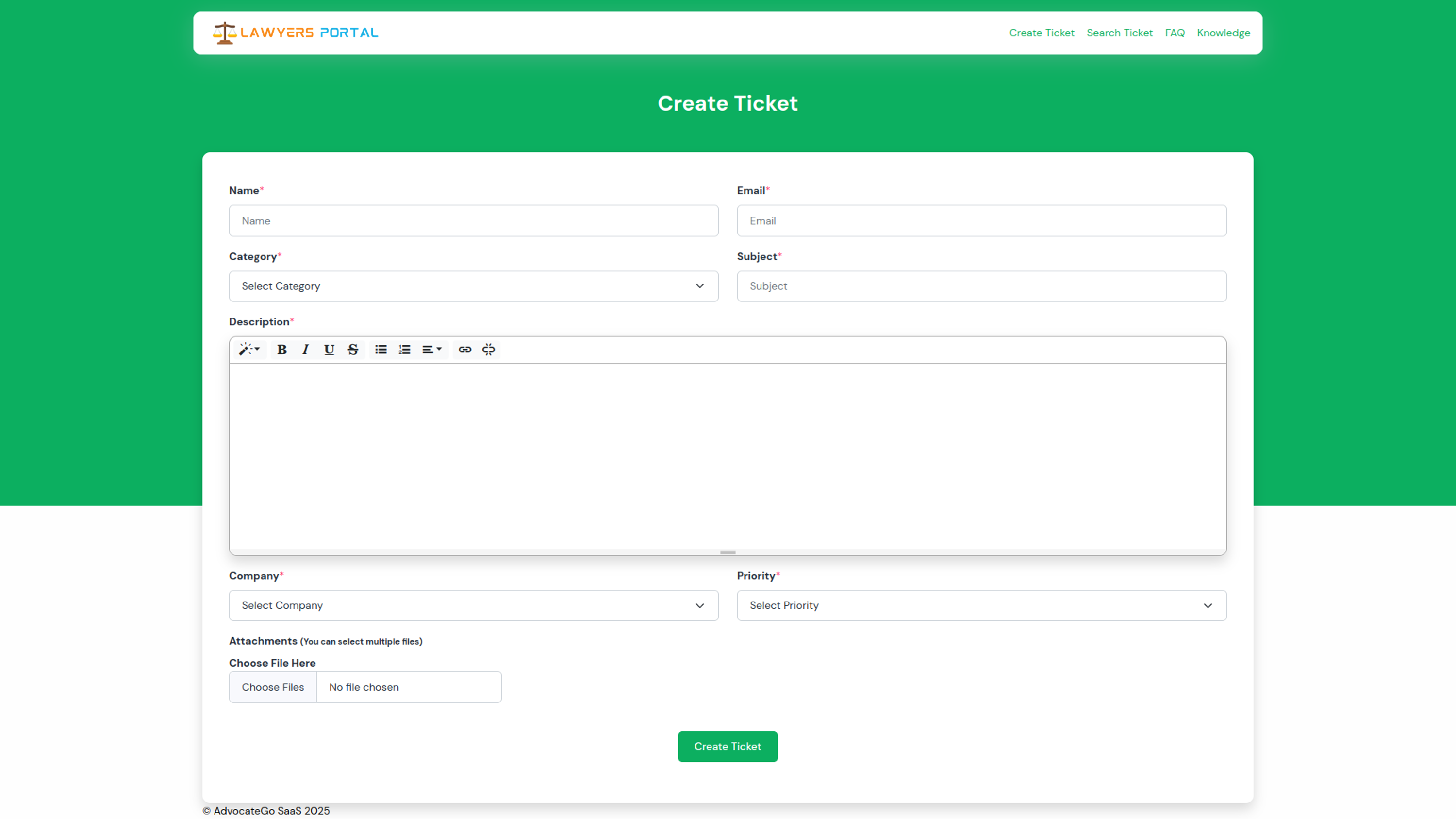Open the Select Priority dropdown
Image resolution: width=1456 pixels, height=819 pixels.
(981, 605)
